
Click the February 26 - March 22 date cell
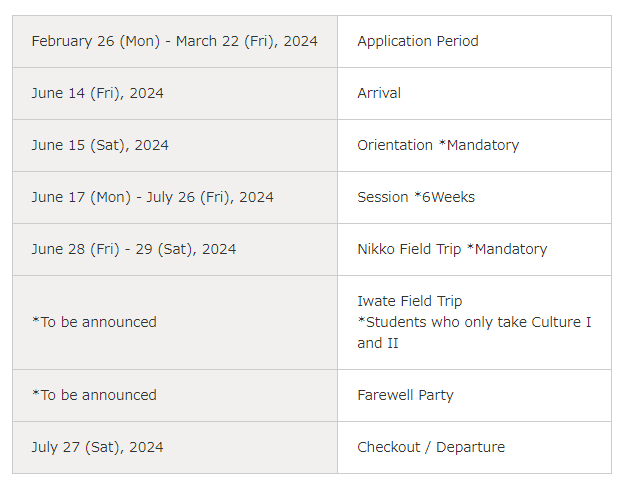[x=174, y=41]
